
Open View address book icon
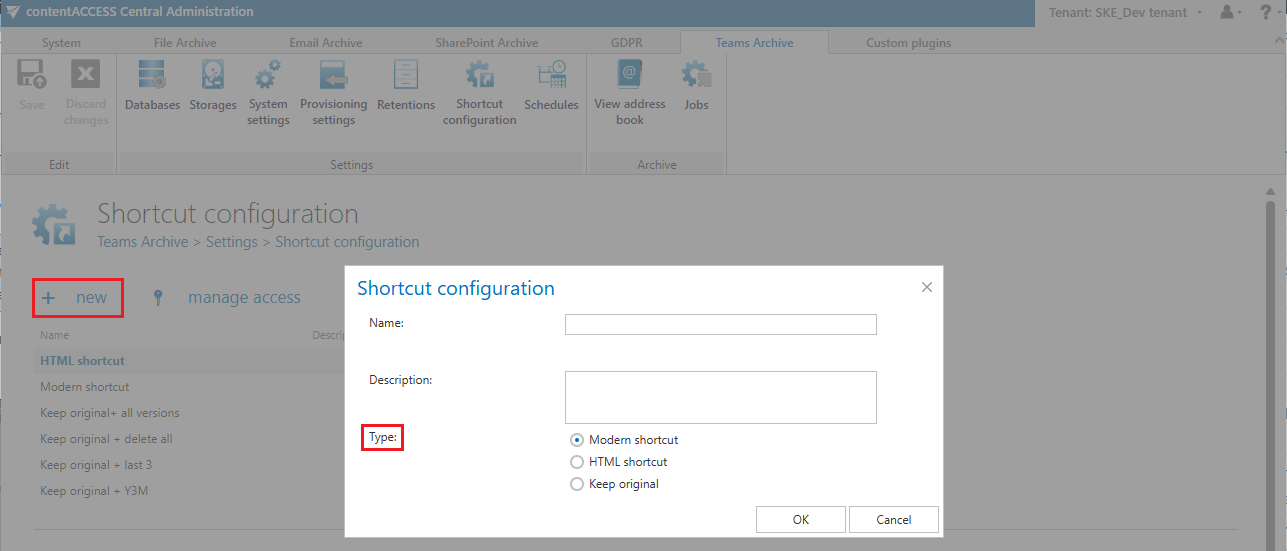tap(629, 78)
